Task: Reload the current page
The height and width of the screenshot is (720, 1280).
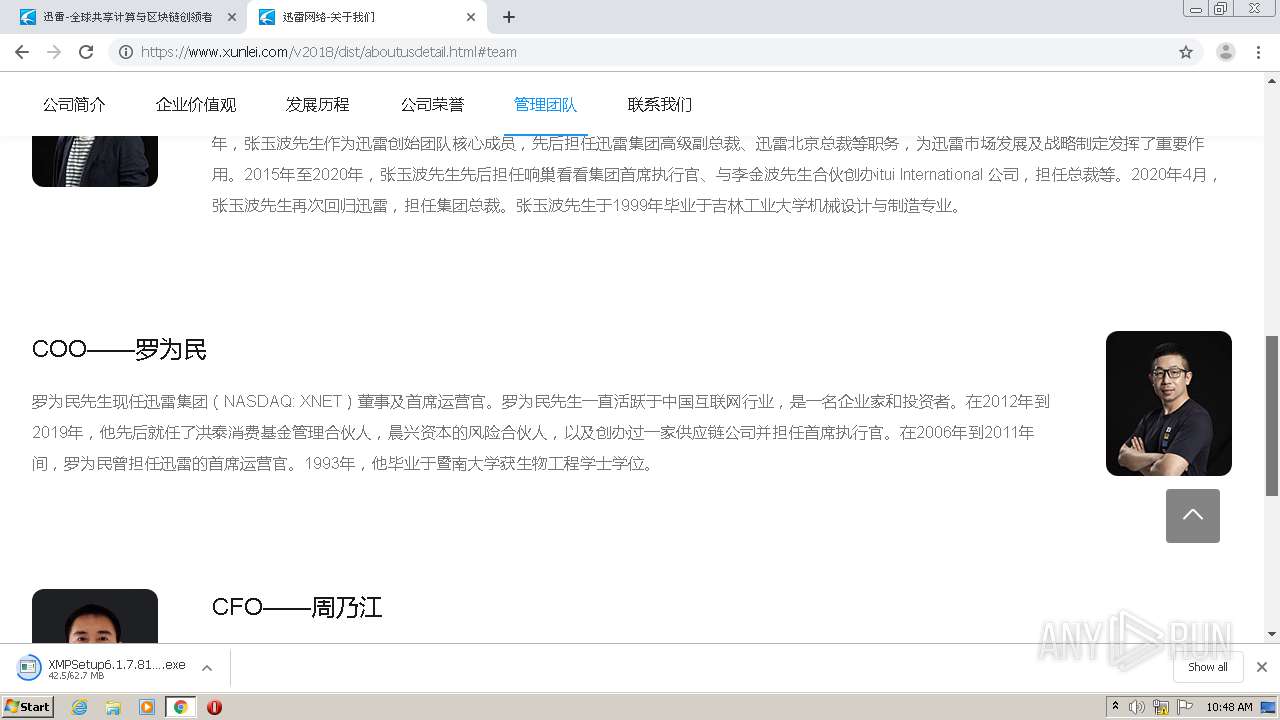Action: pyautogui.click(x=86, y=52)
